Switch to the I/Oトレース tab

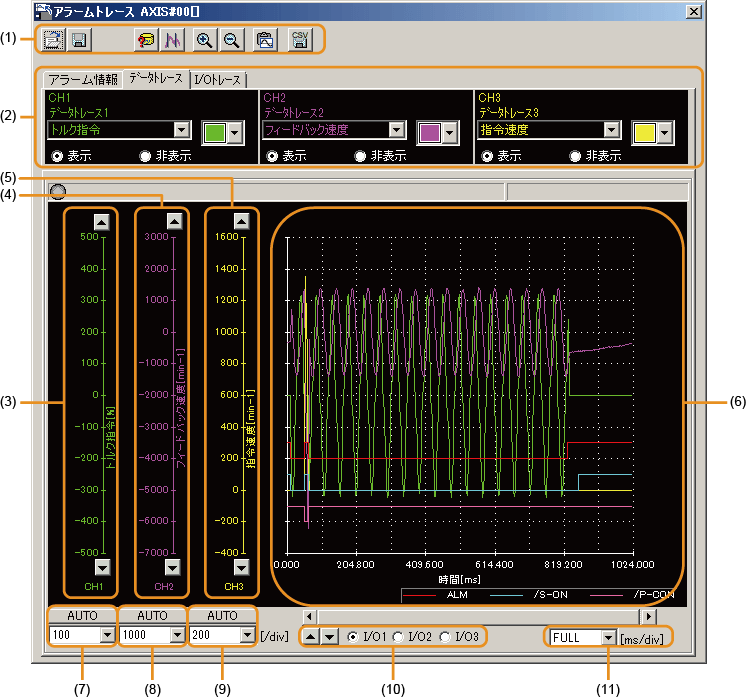point(218,79)
